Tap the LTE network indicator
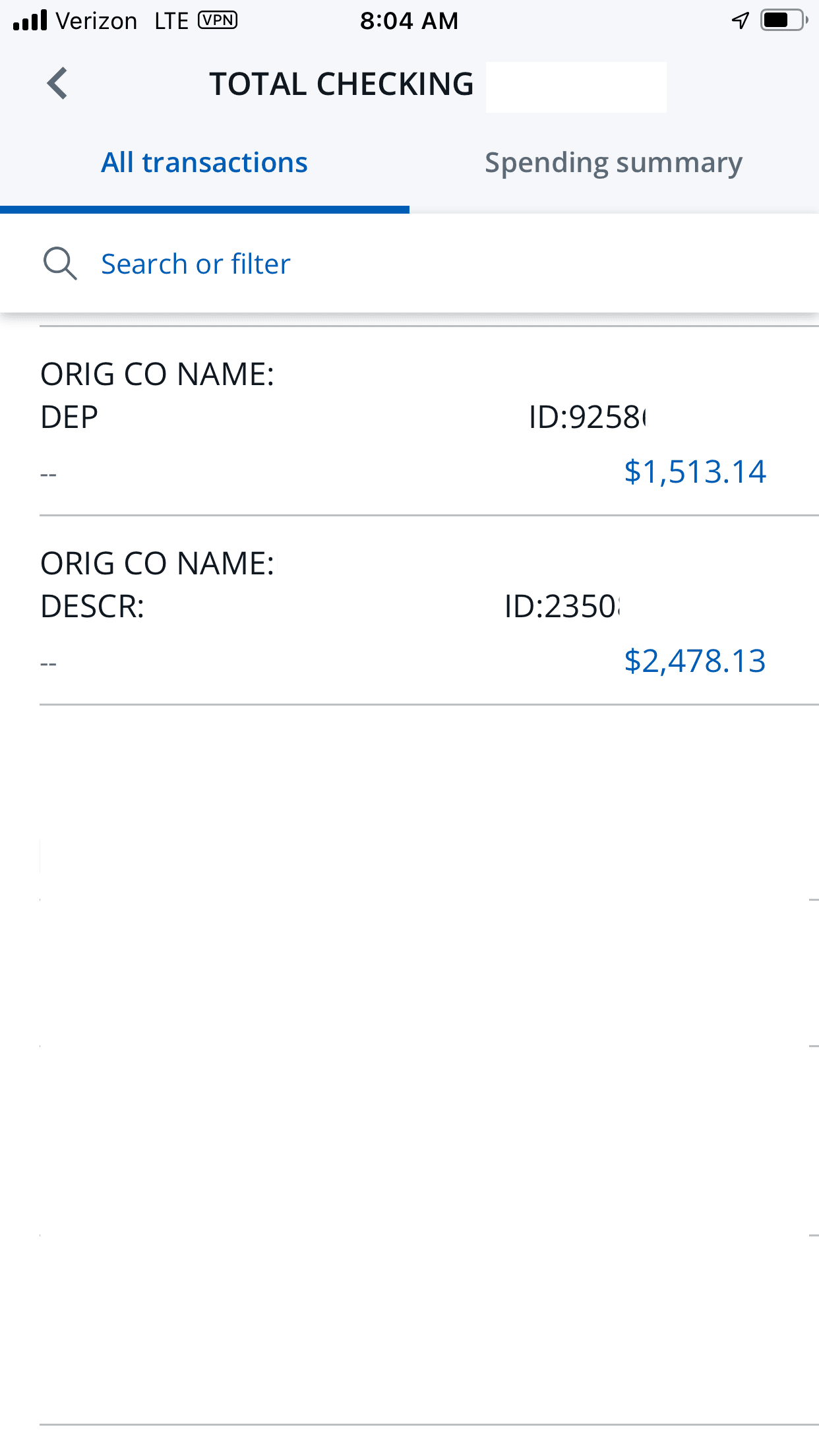The width and height of the screenshot is (819, 1456). point(171,20)
